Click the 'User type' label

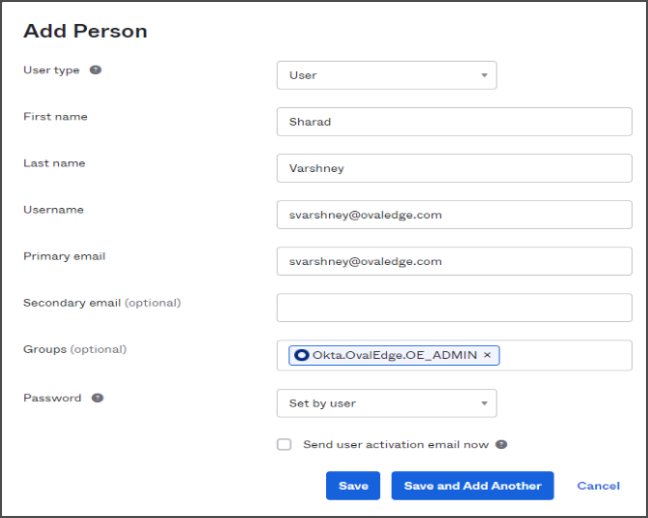[x=51, y=70]
